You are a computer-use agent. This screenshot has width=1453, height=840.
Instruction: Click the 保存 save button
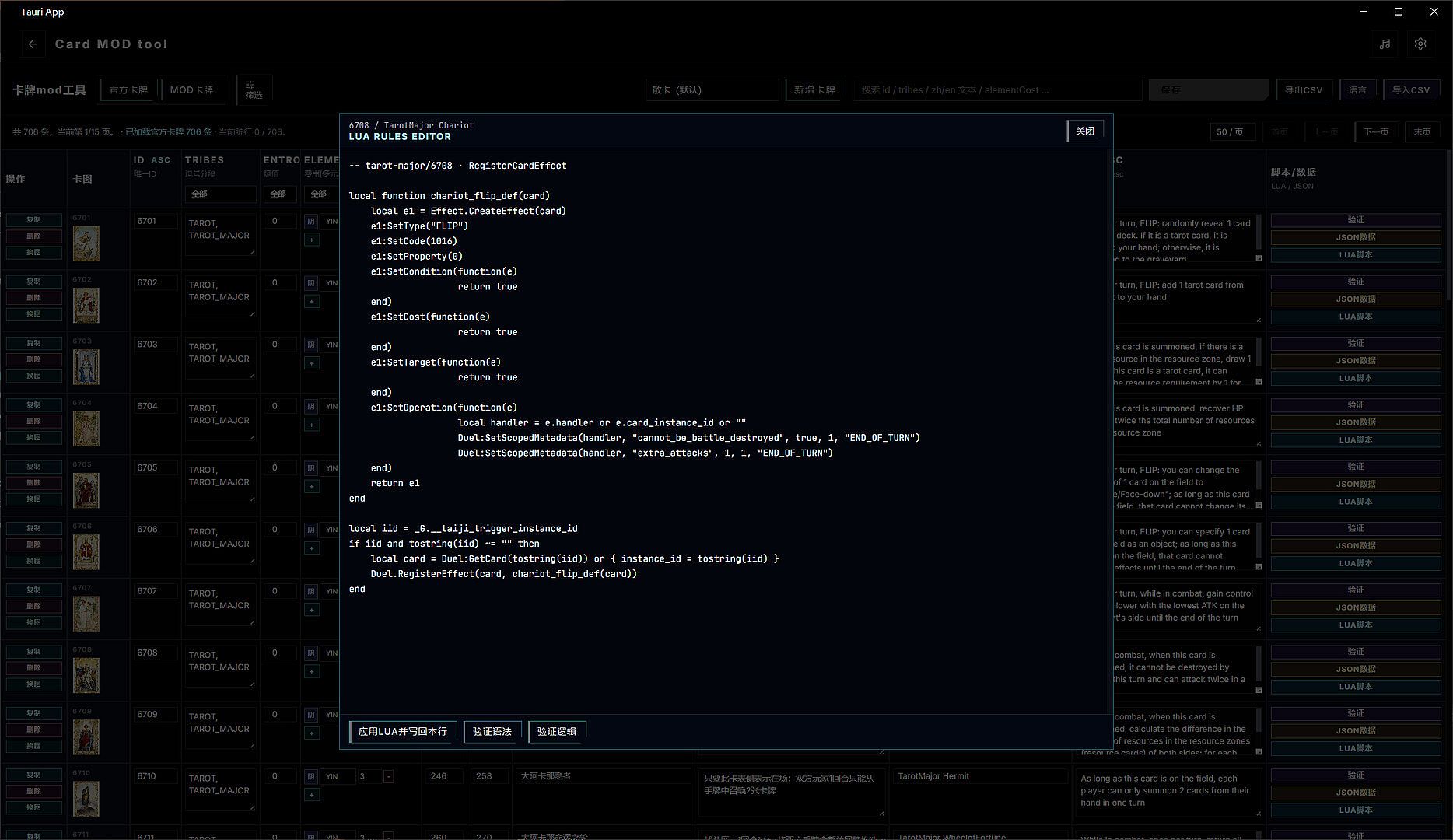coord(1208,89)
